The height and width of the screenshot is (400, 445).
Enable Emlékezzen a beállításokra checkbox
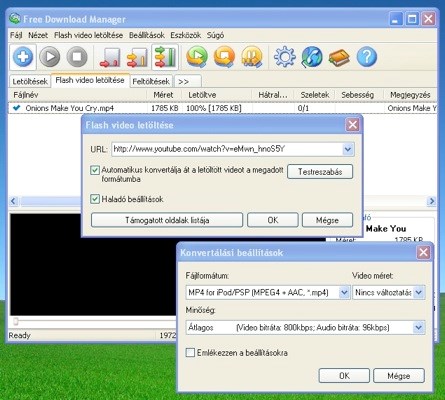pyautogui.click(x=190, y=353)
